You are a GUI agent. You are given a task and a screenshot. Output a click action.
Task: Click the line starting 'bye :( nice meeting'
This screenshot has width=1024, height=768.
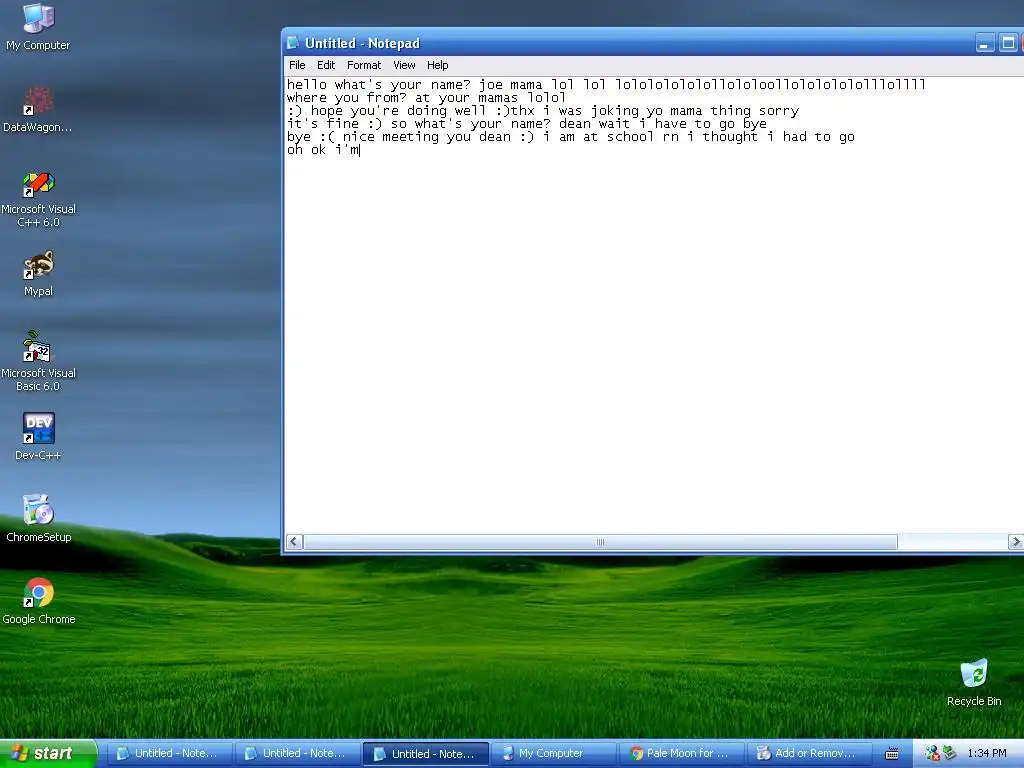click(570, 136)
